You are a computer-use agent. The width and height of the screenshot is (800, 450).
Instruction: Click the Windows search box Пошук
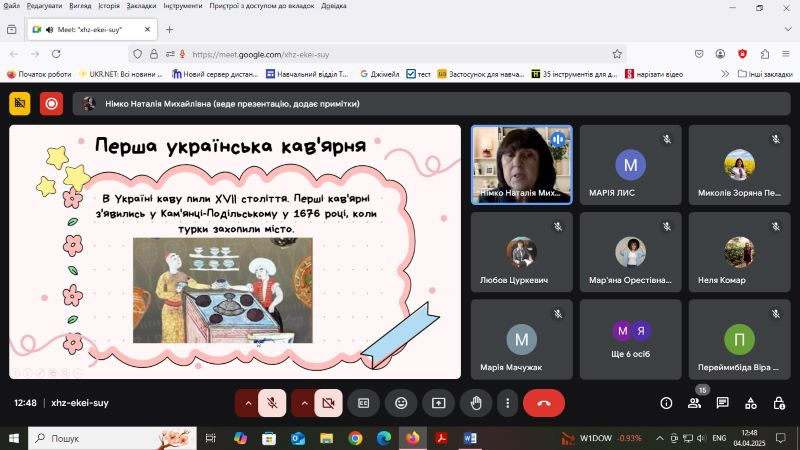tap(112, 438)
